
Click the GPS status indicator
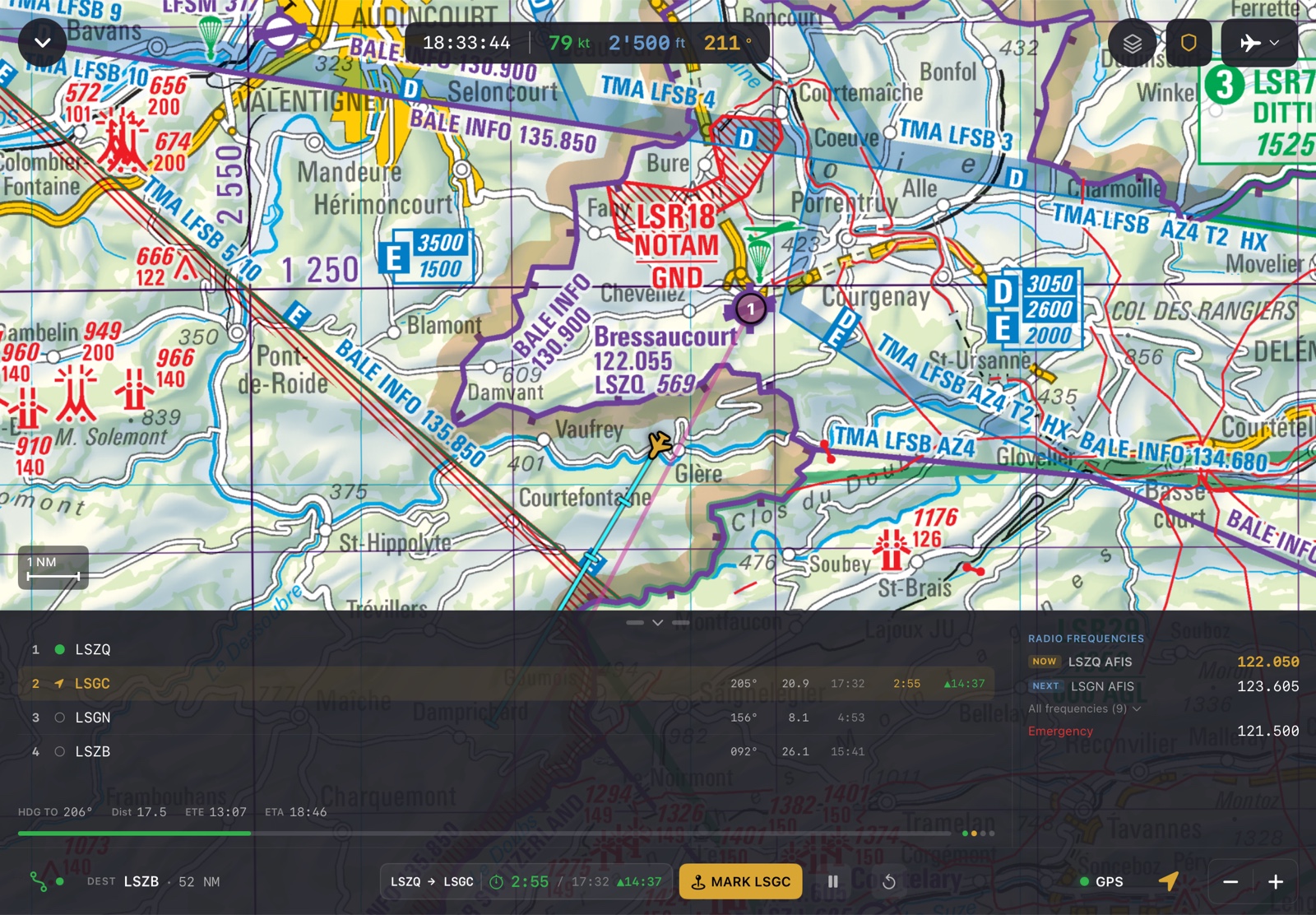[1101, 881]
